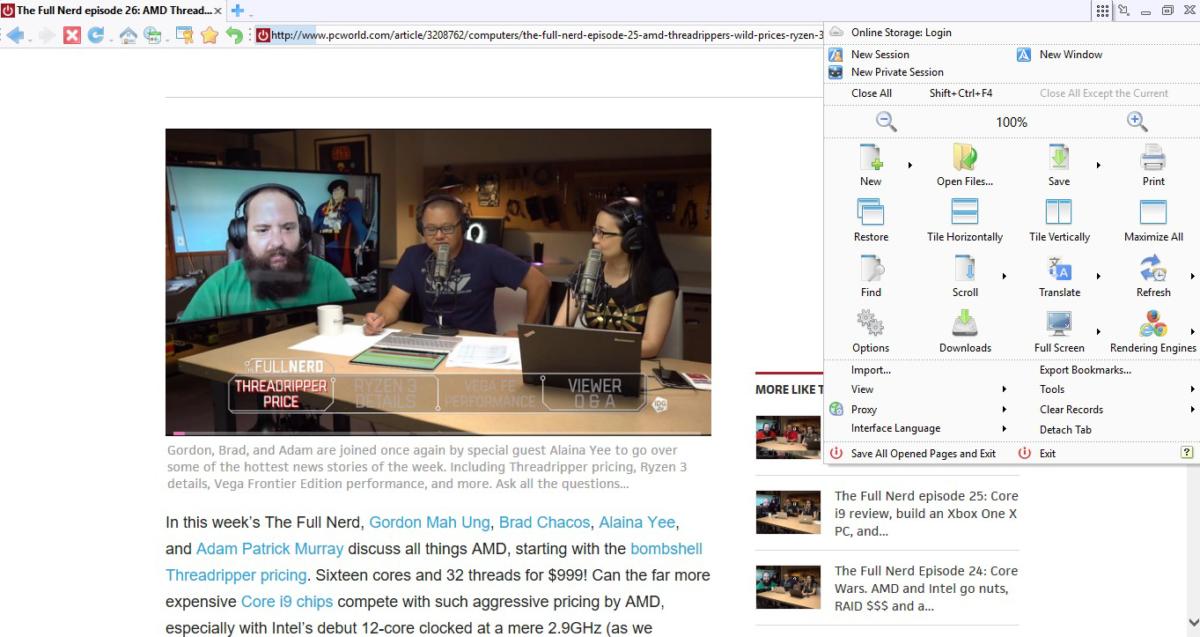The width and height of the screenshot is (1200, 637).
Task: Switch to The Full Nerd episode 26 tab
Action: tap(112, 11)
